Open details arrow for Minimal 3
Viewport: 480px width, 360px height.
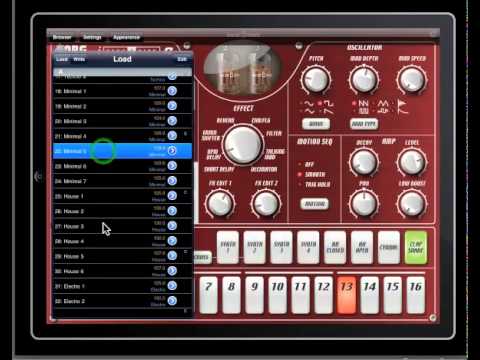(x=172, y=121)
